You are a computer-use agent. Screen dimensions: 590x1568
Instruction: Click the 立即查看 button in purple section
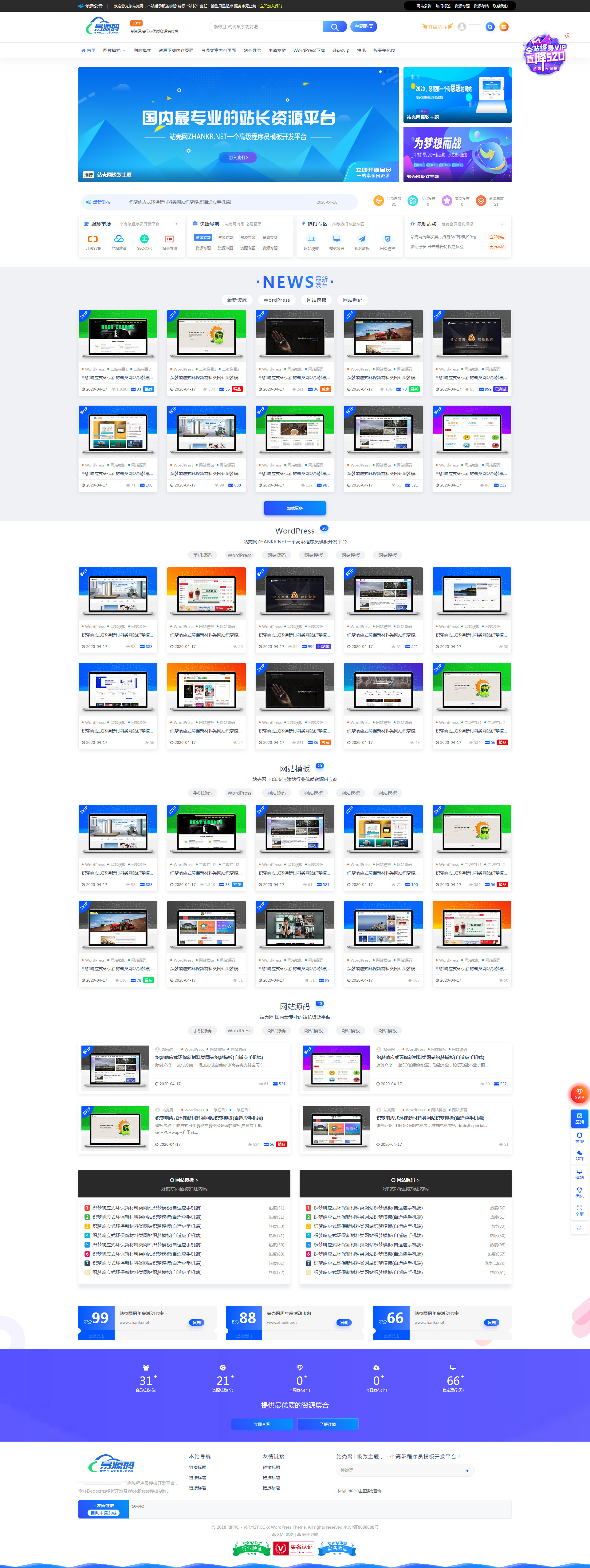coord(262,1424)
